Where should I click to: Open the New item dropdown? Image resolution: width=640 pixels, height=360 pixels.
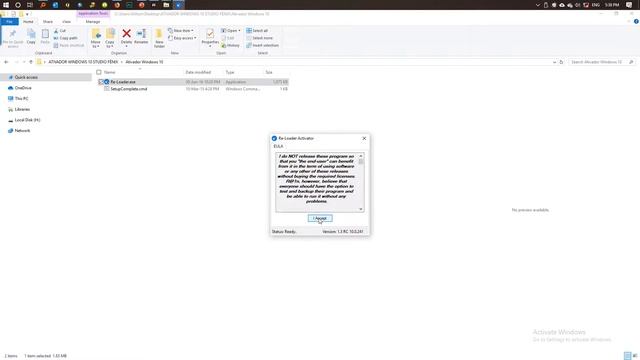(181, 31)
